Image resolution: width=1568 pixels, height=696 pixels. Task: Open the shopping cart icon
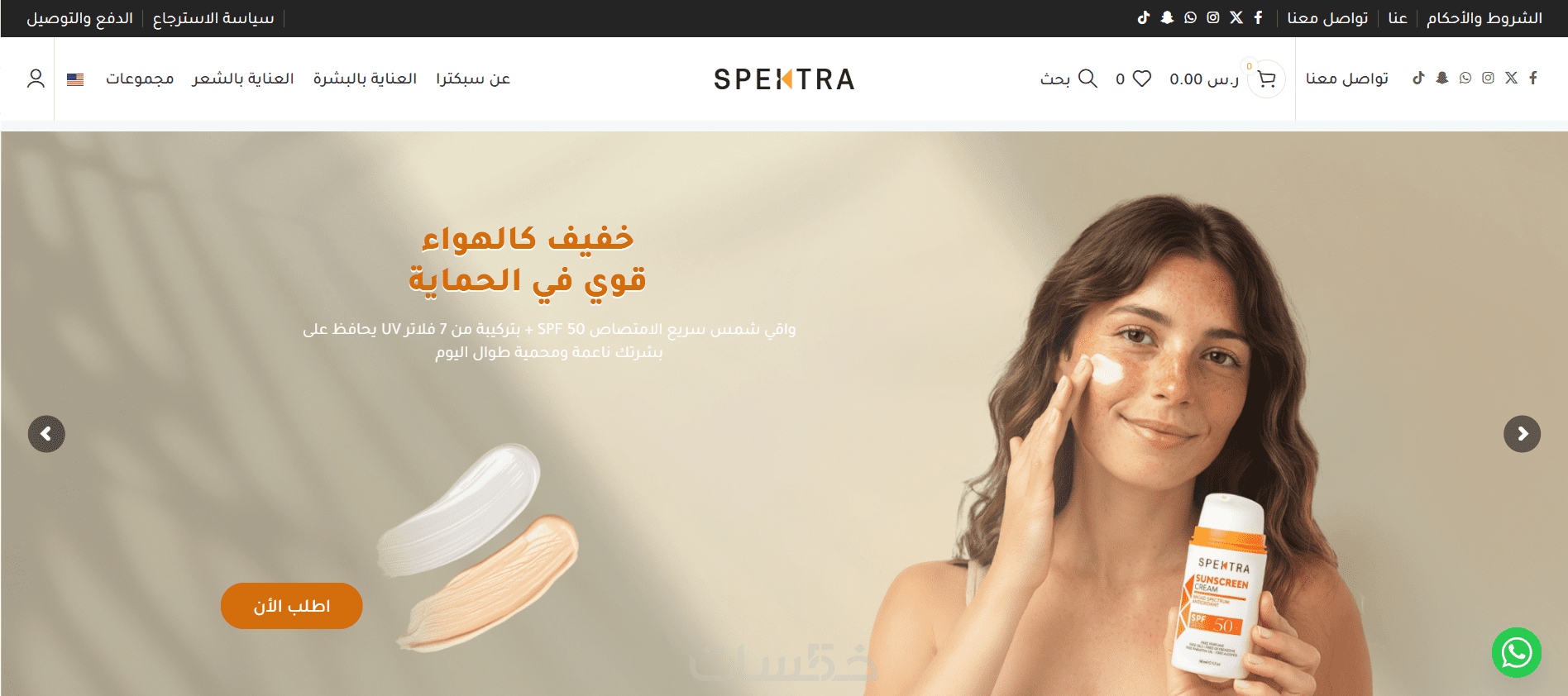click(x=1266, y=79)
